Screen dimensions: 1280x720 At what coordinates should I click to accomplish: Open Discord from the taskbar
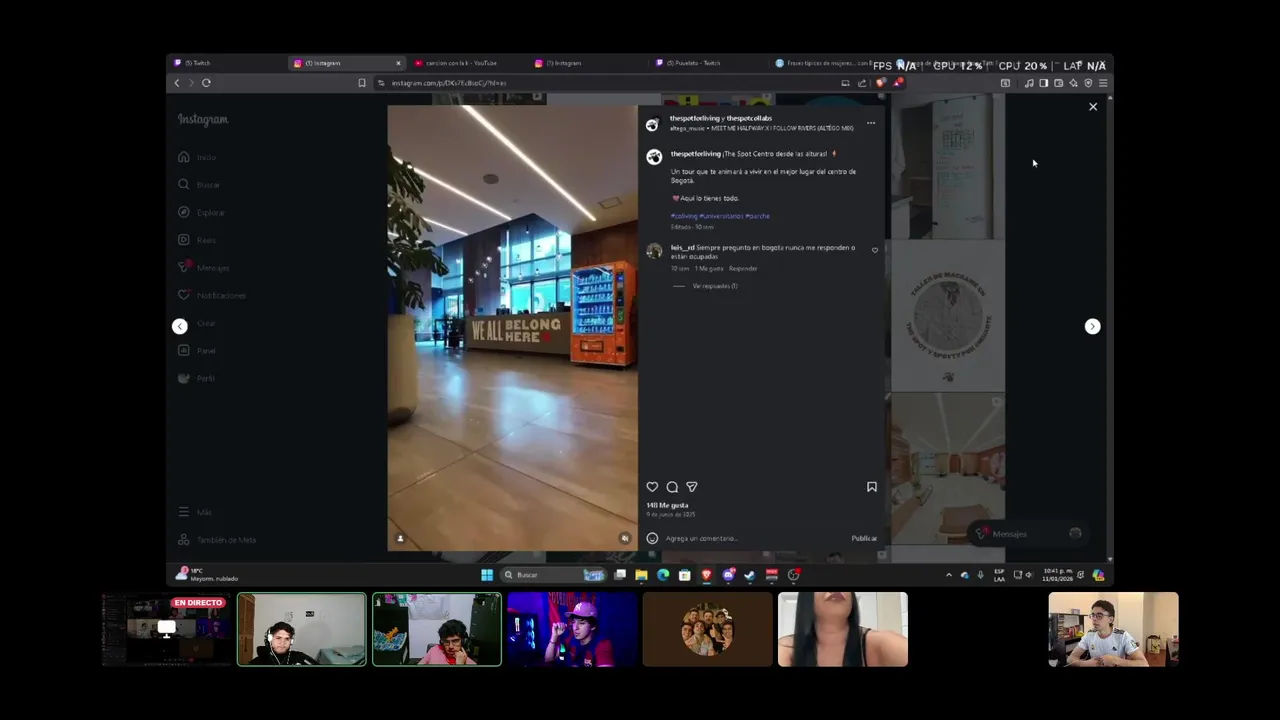tap(728, 575)
